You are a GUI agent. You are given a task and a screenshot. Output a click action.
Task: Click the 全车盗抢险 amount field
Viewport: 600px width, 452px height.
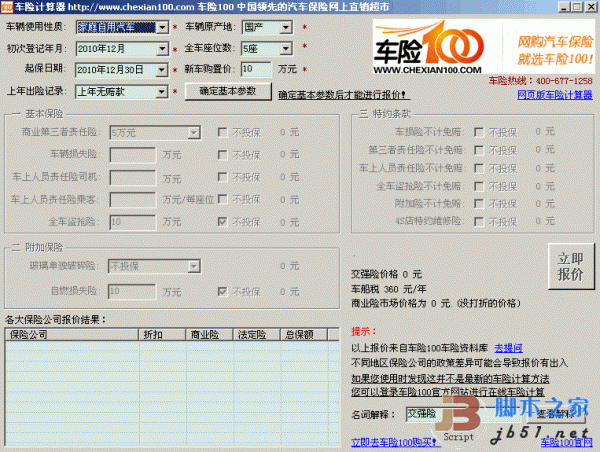(133, 222)
